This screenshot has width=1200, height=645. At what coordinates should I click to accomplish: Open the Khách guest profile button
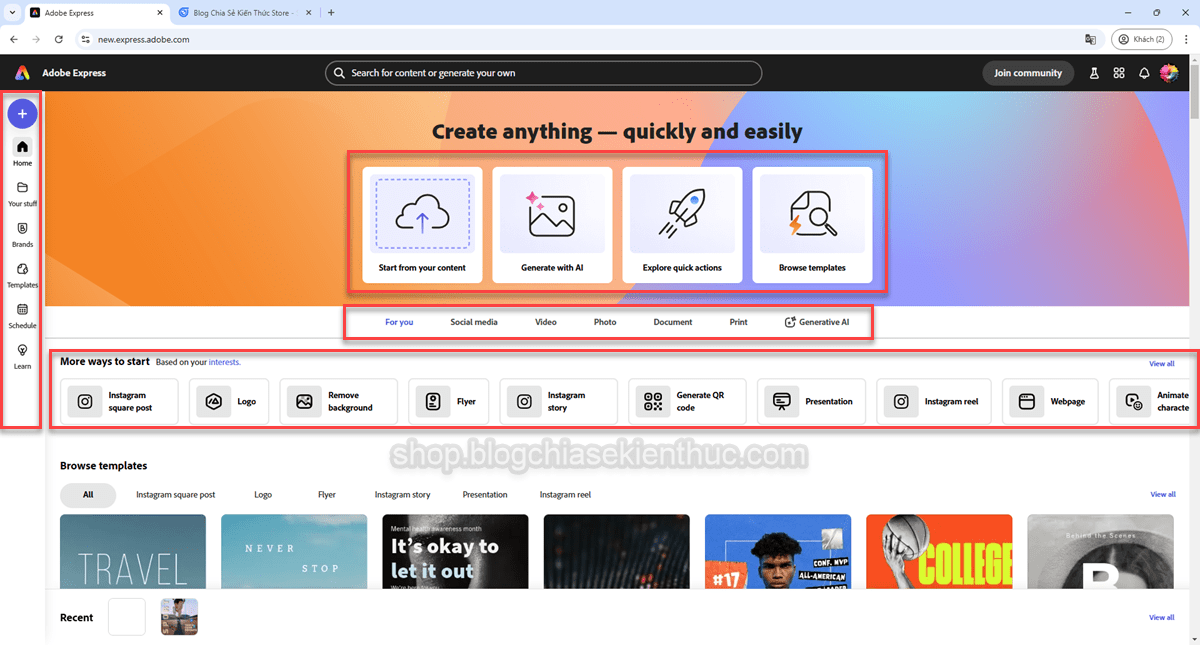click(x=1141, y=39)
